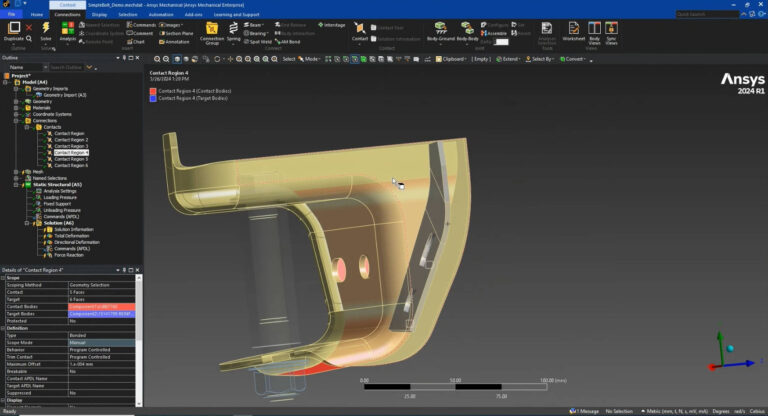Open the Select By dropdown
The image size is (768, 416).
[540, 59]
